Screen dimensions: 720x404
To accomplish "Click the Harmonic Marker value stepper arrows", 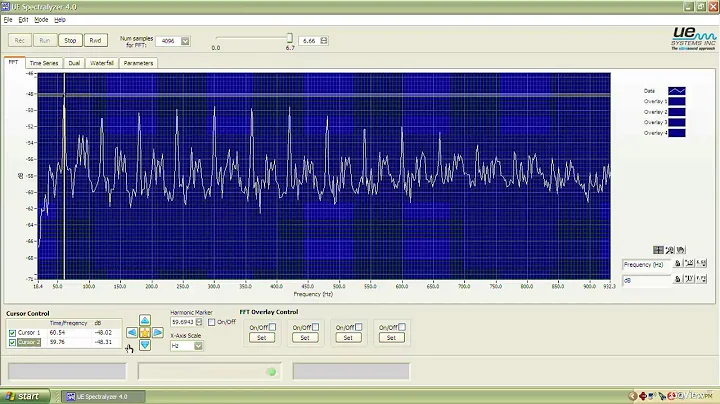I will click(x=199, y=322).
